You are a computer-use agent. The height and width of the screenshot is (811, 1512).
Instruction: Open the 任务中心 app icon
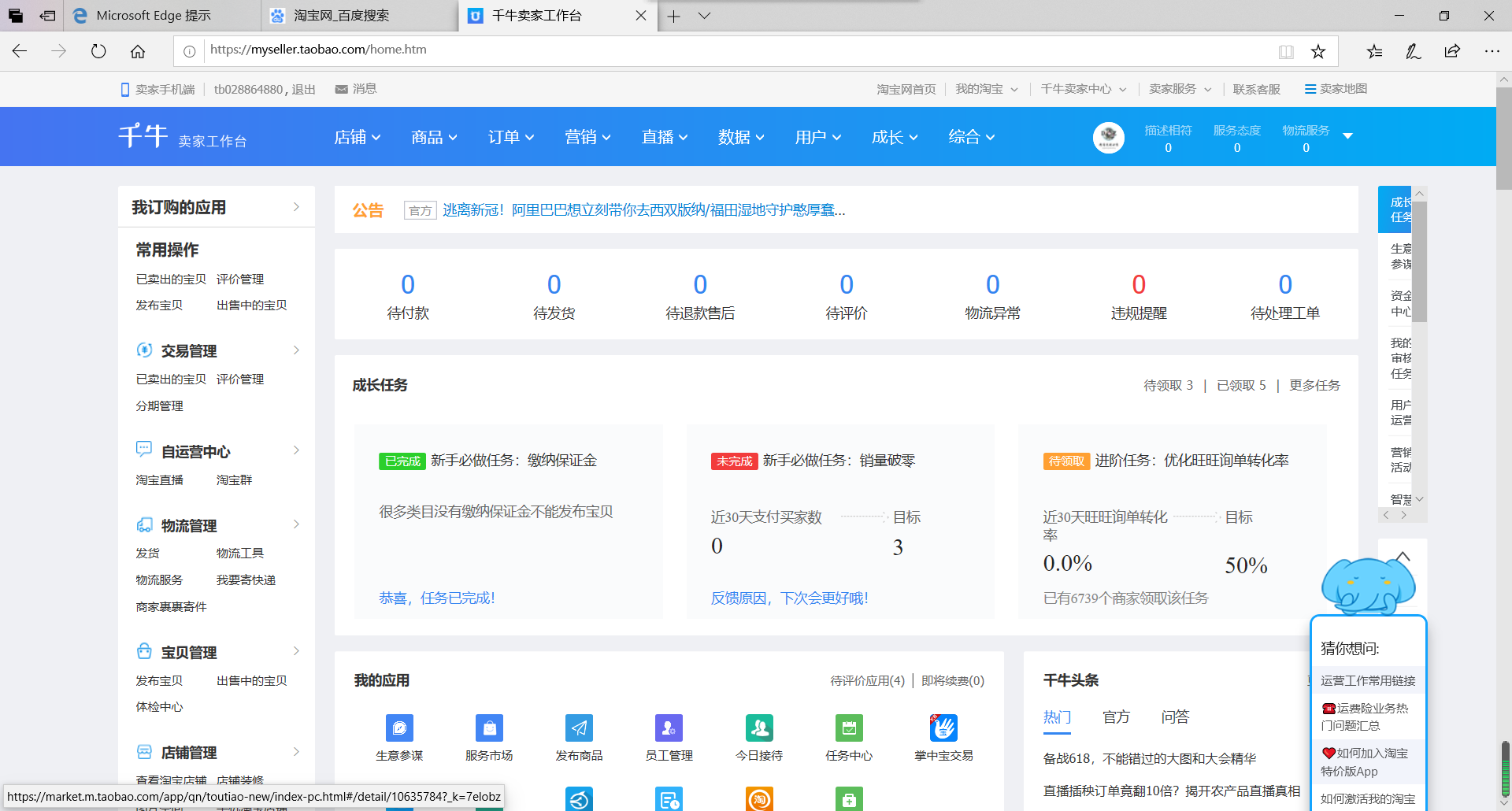(849, 728)
